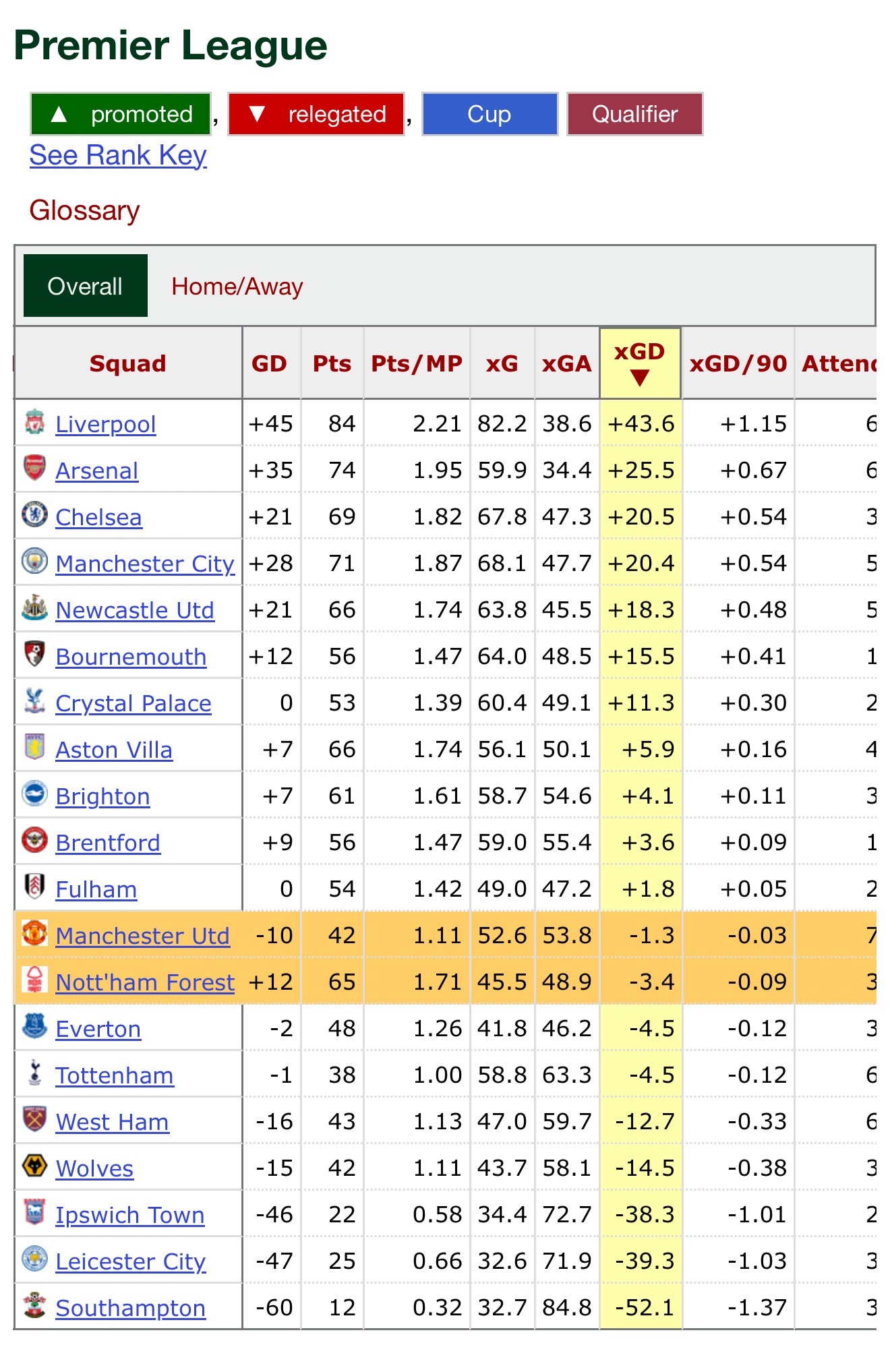Sort table by Pts/MP column header
890x1372 pixels.
point(417,363)
